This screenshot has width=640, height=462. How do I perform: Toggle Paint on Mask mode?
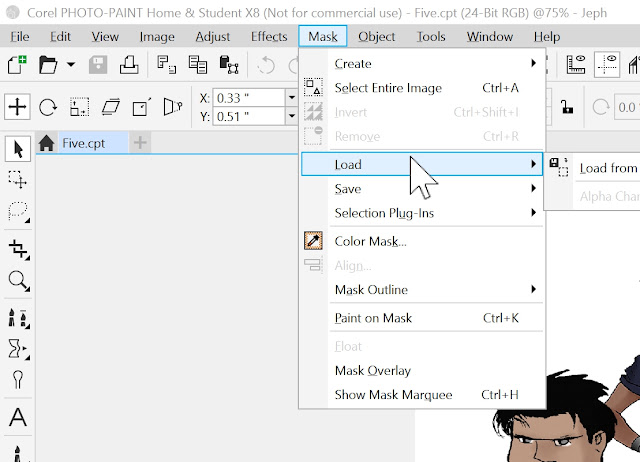coord(422,318)
